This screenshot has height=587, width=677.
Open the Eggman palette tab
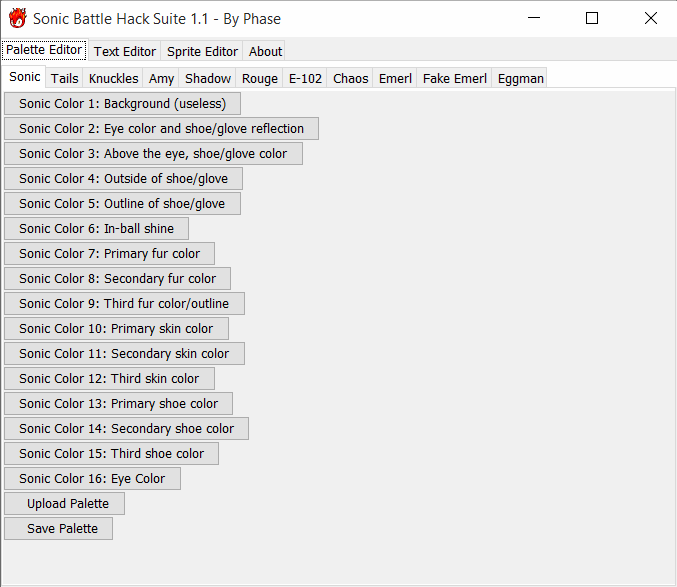(x=520, y=78)
